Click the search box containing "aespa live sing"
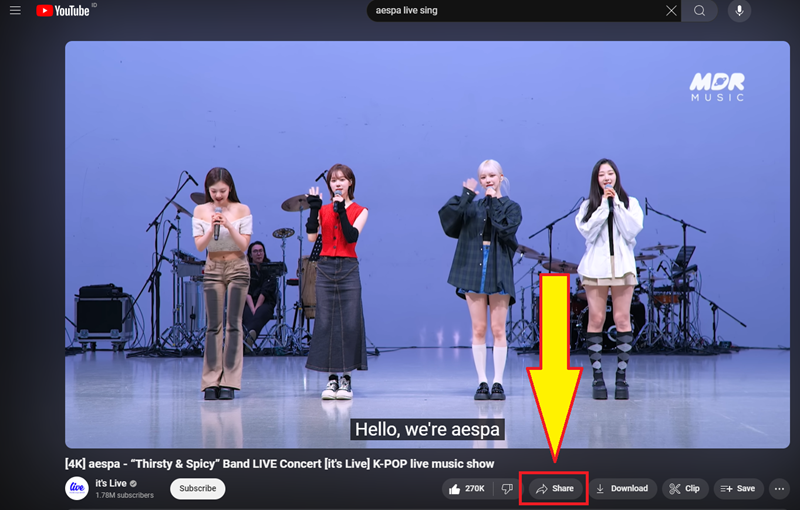The width and height of the screenshot is (800, 510). point(515,11)
